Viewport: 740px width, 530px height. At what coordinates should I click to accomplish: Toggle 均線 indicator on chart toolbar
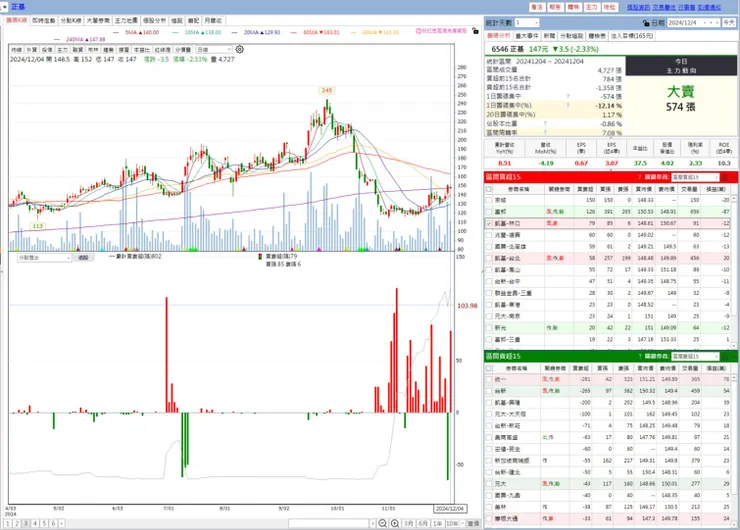17,50
